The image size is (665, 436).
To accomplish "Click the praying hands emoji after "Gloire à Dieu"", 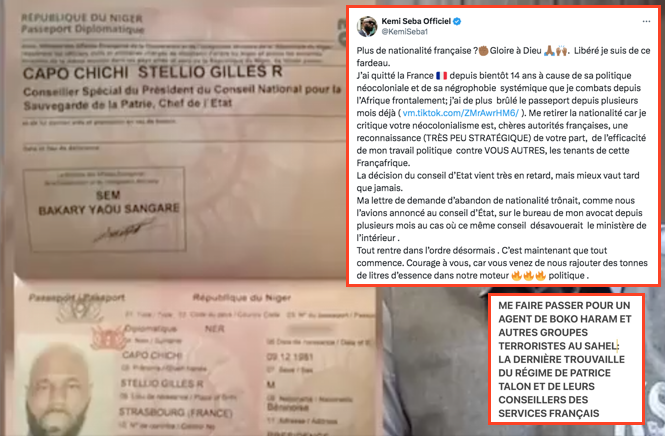I will tap(549, 51).
